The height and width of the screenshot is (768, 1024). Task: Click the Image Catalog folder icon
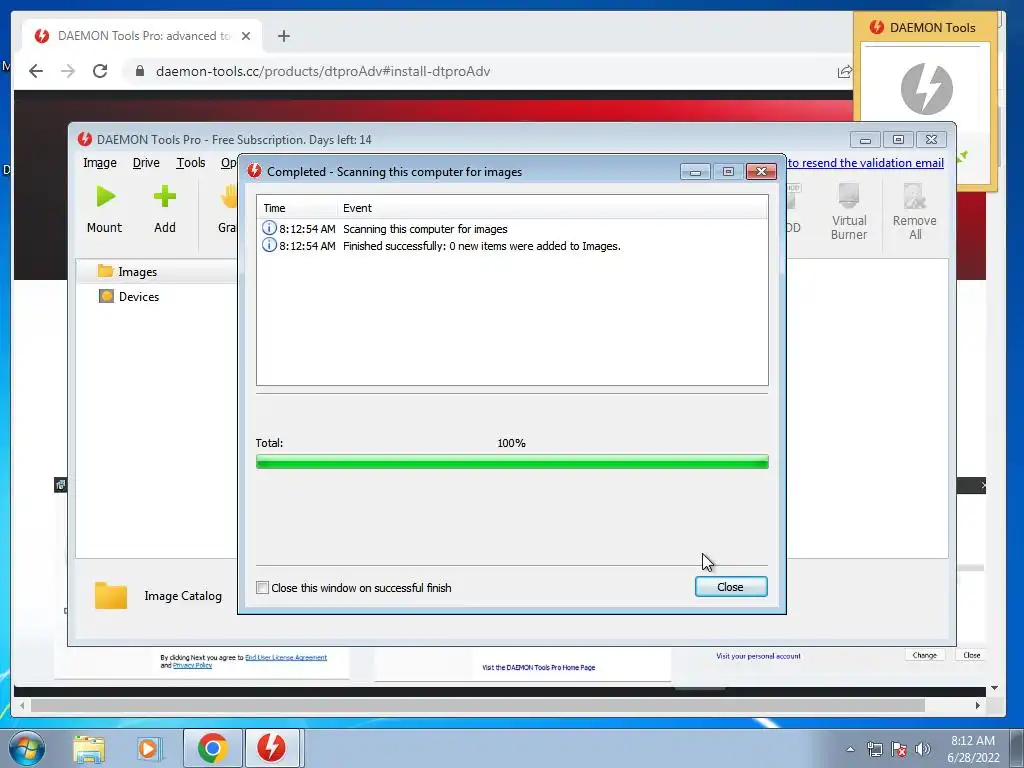[x=111, y=595]
